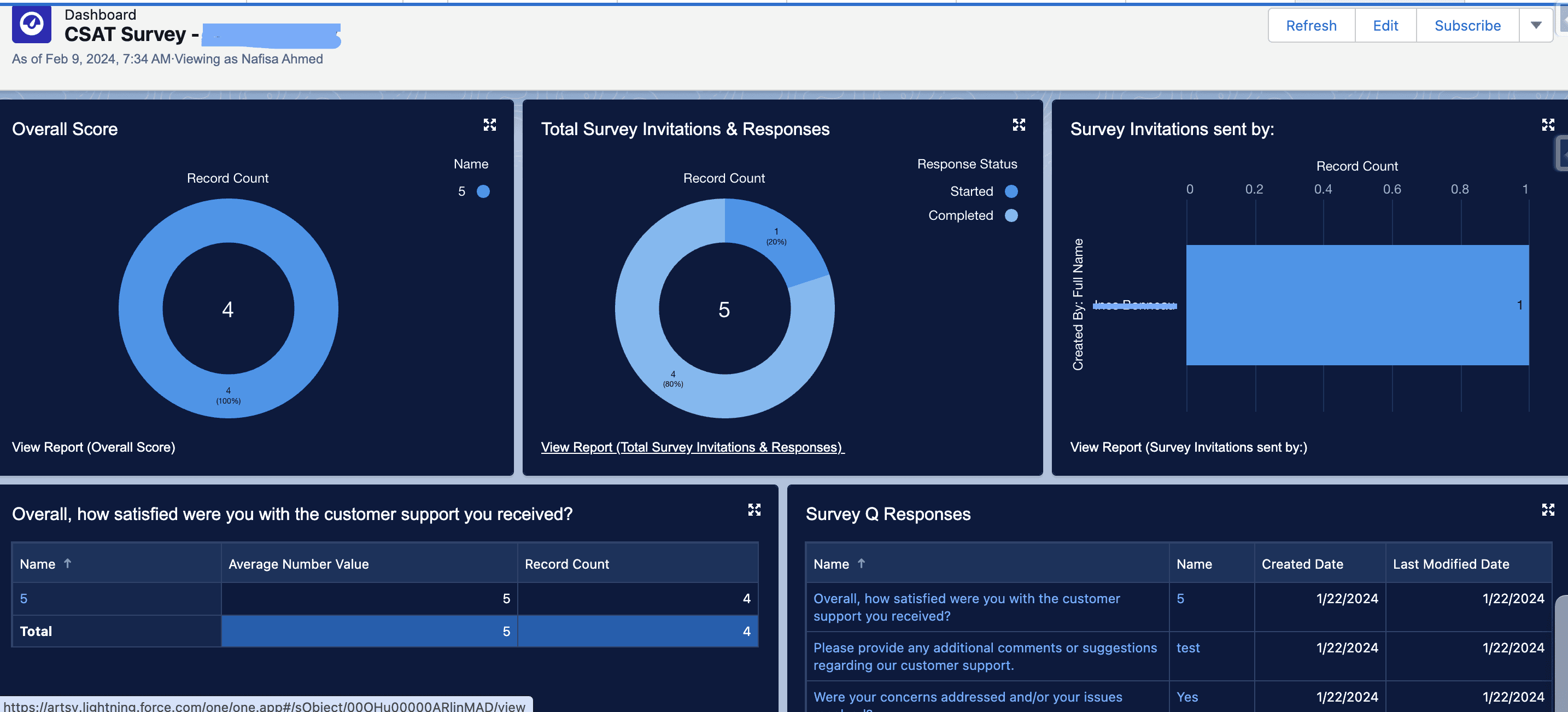1568x712 pixels.
Task: Click the Dashboard gauge app icon
Action: point(32,25)
